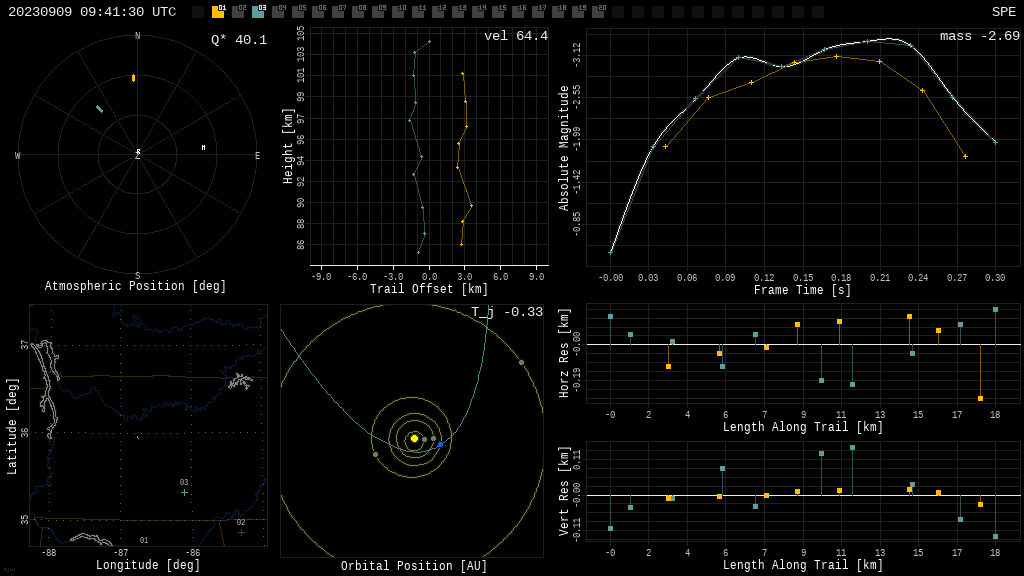Click the station 02 cross on map
1024x576 pixels.
pos(241,532)
